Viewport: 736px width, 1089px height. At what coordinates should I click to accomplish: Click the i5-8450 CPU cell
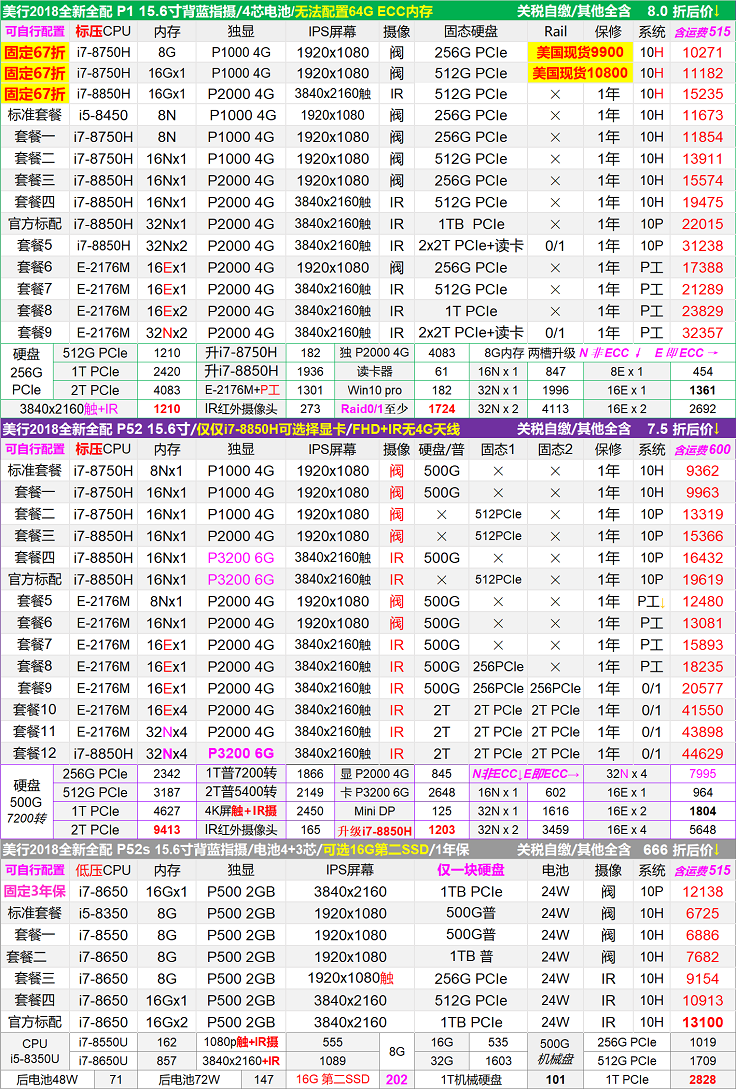[103, 115]
